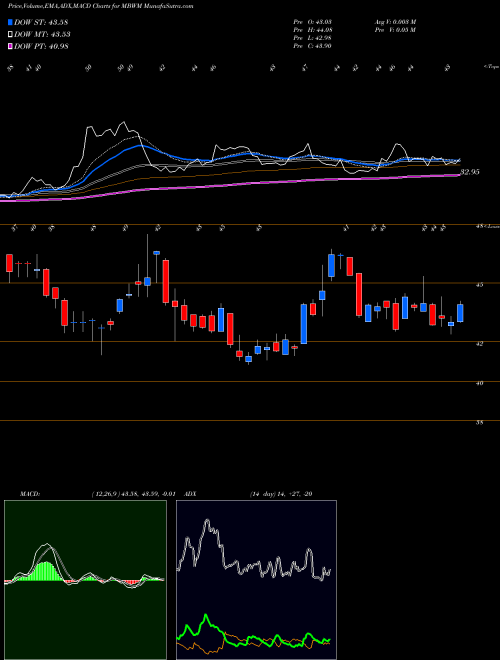Click the chart title mentioning MunafaSutra.com
Screen dimensions: 500x660
(101, 7)
